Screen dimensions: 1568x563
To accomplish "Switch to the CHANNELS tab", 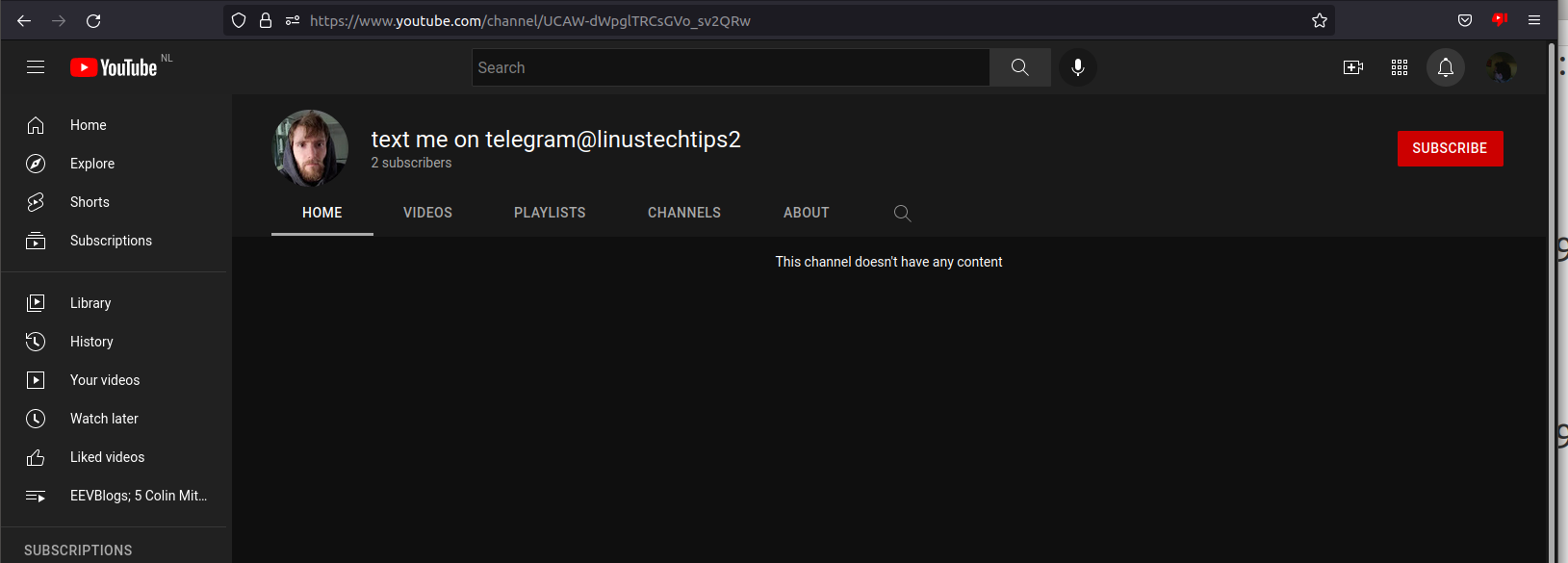I will (684, 213).
